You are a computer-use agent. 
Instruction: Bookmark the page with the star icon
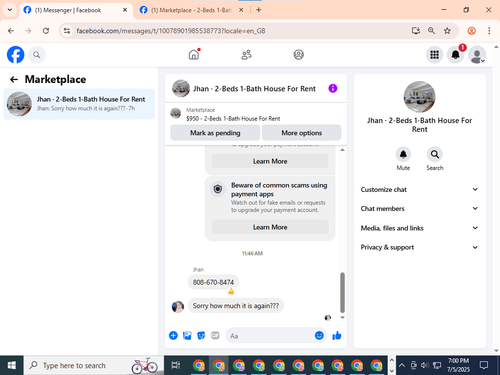447,31
